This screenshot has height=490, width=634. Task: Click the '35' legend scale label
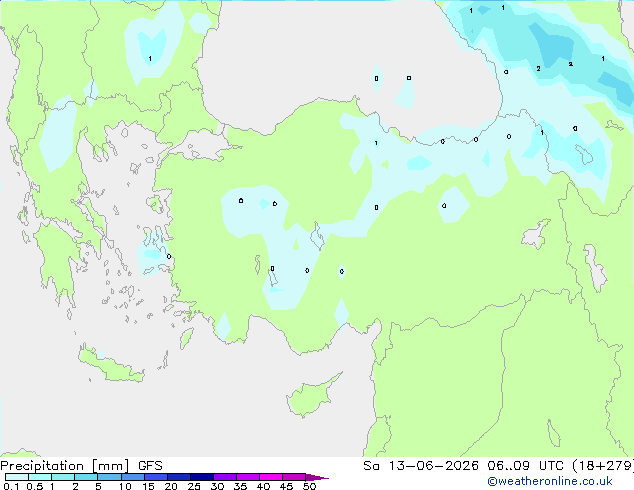click(240, 486)
